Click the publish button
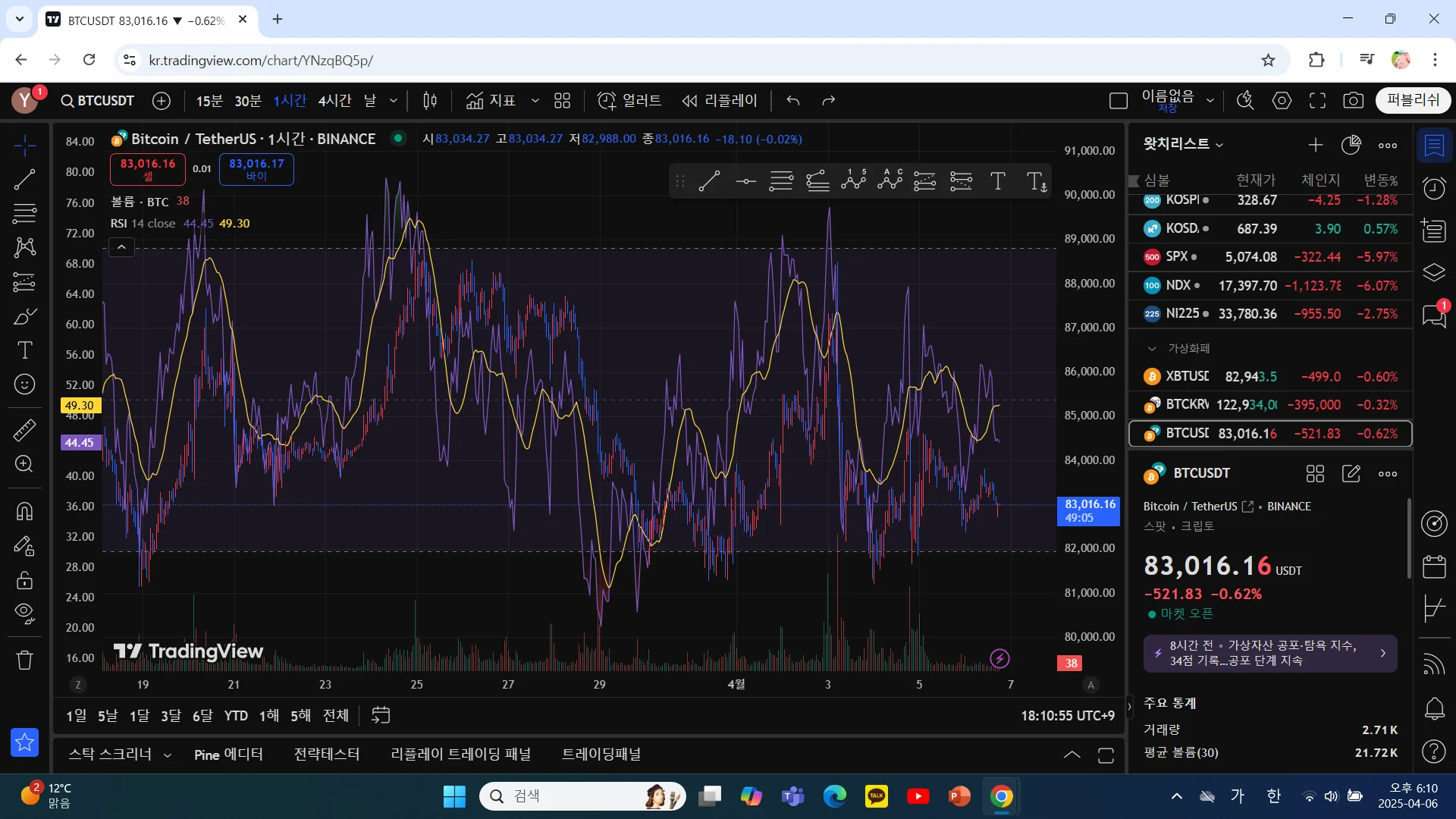Viewport: 1456px width, 819px height. point(1412,100)
